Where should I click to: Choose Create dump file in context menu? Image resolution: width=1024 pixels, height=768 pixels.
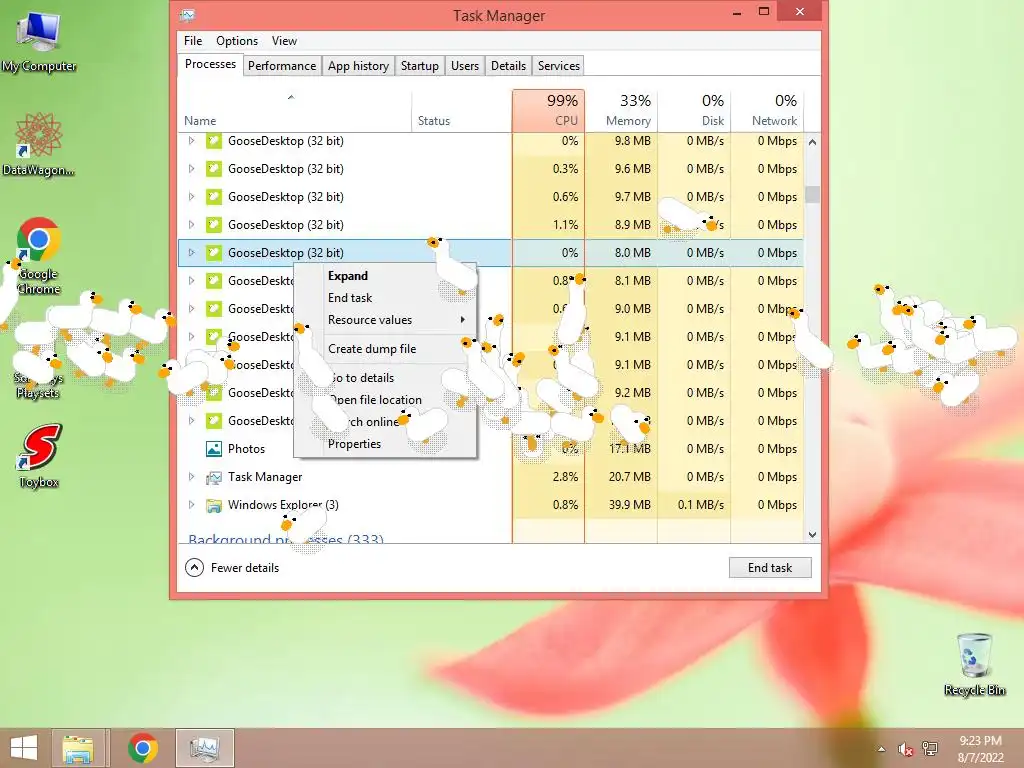click(385, 349)
